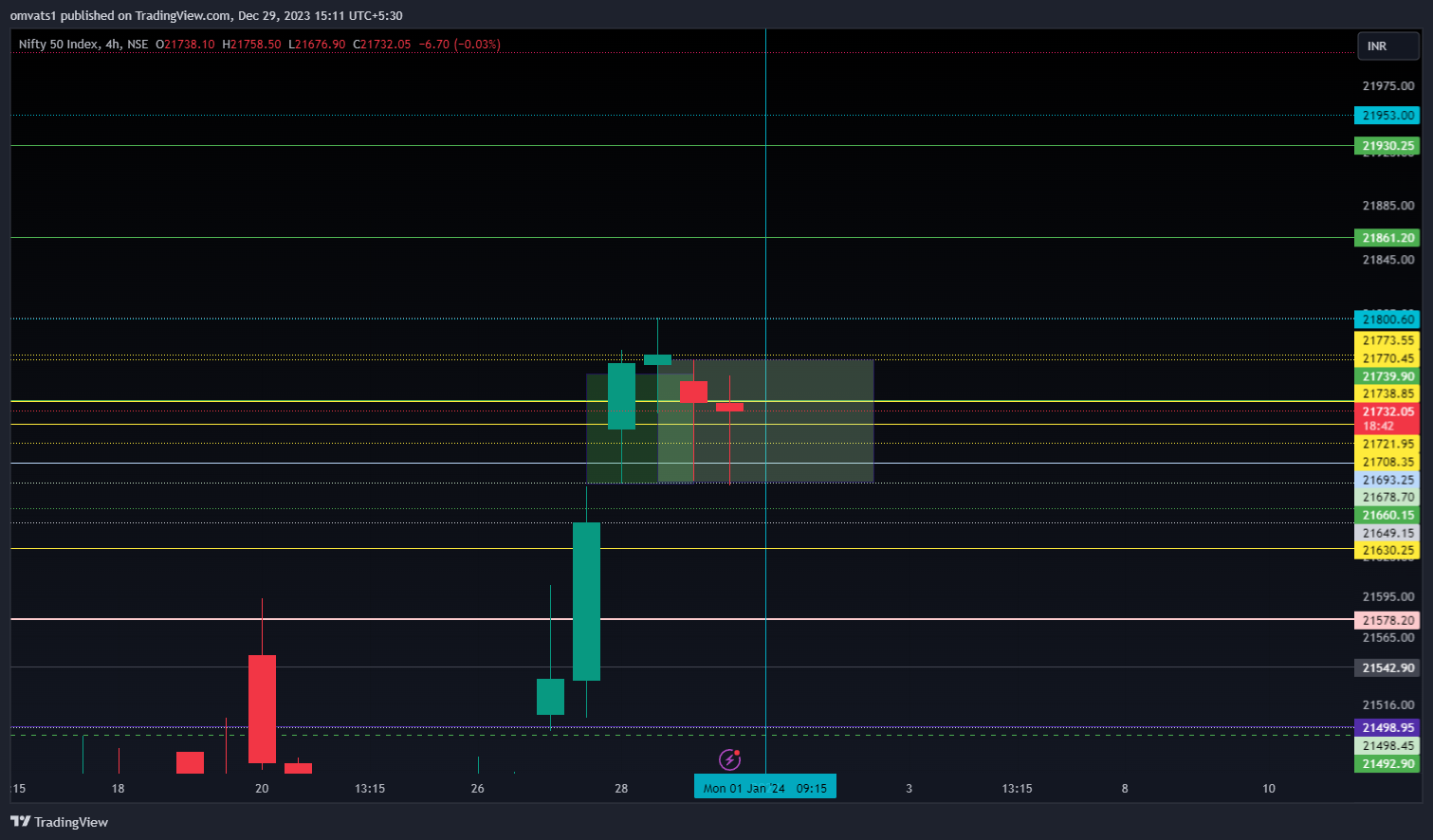Image resolution: width=1433 pixels, height=840 pixels.
Task: Select the tall red candle above date 20
Action: pos(262,708)
